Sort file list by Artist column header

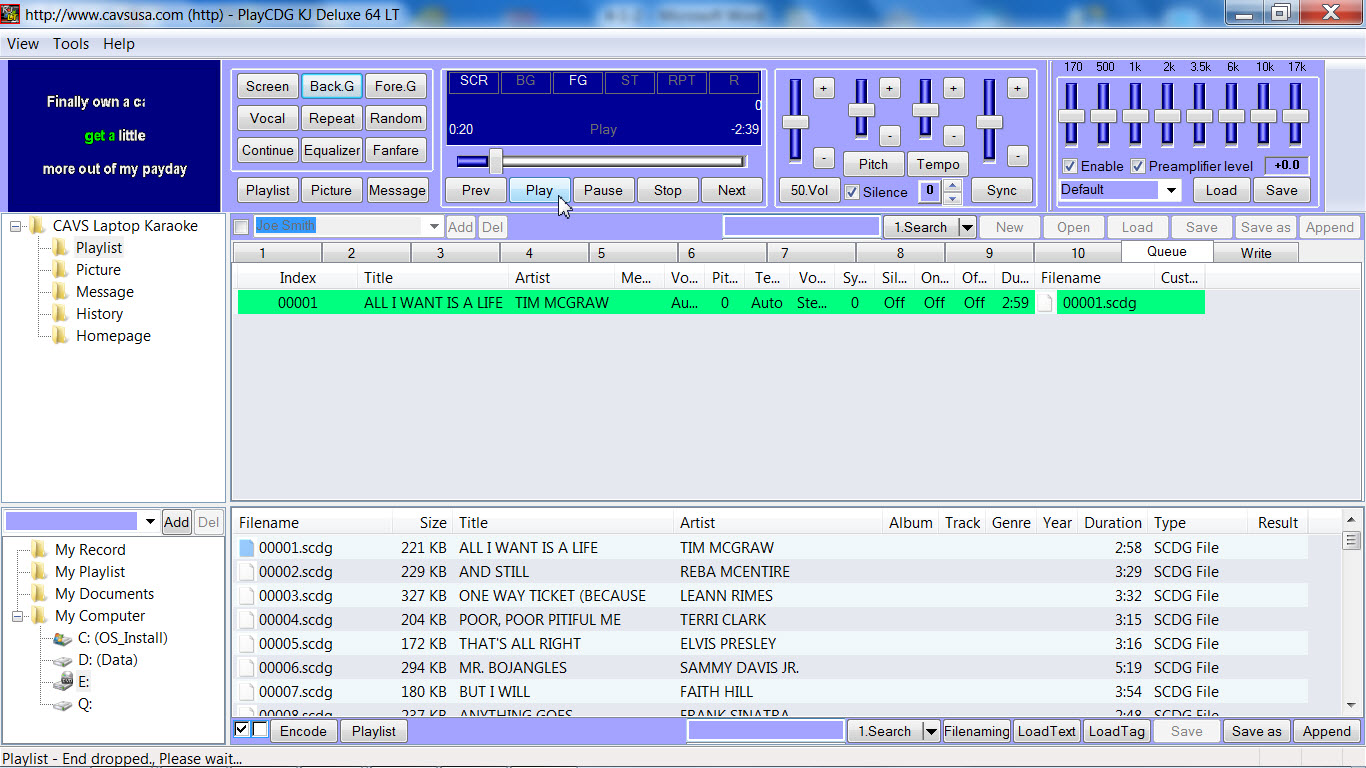(779, 522)
